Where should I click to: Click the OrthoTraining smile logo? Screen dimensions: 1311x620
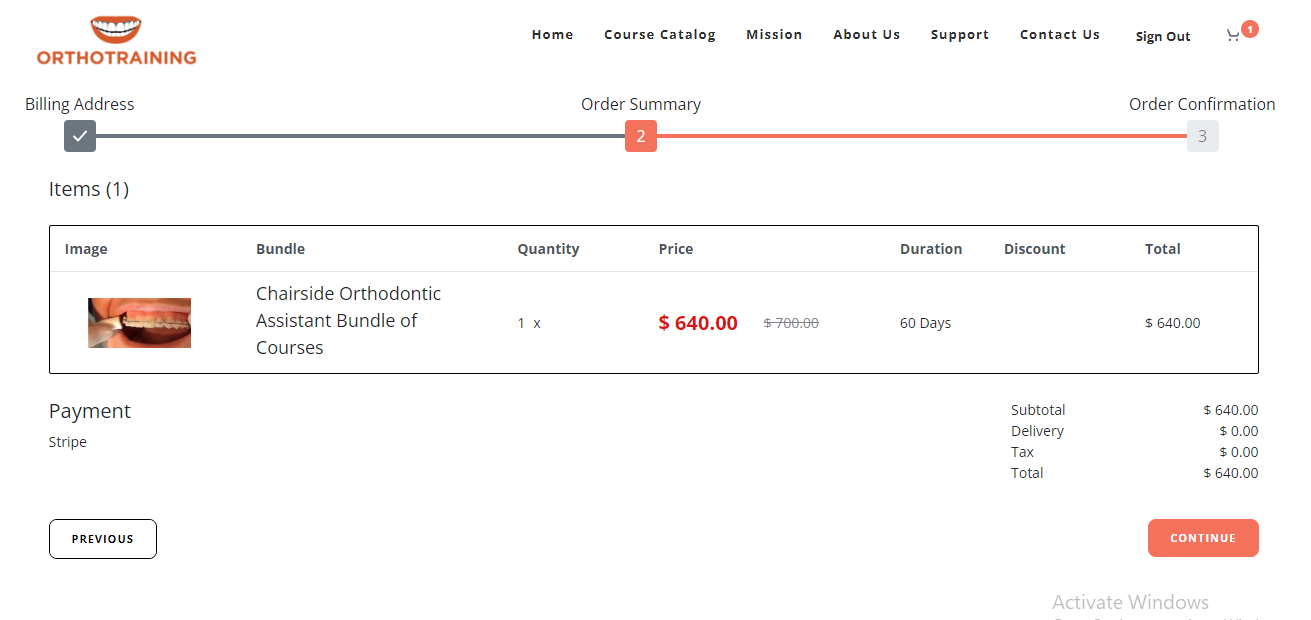pos(116,40)
